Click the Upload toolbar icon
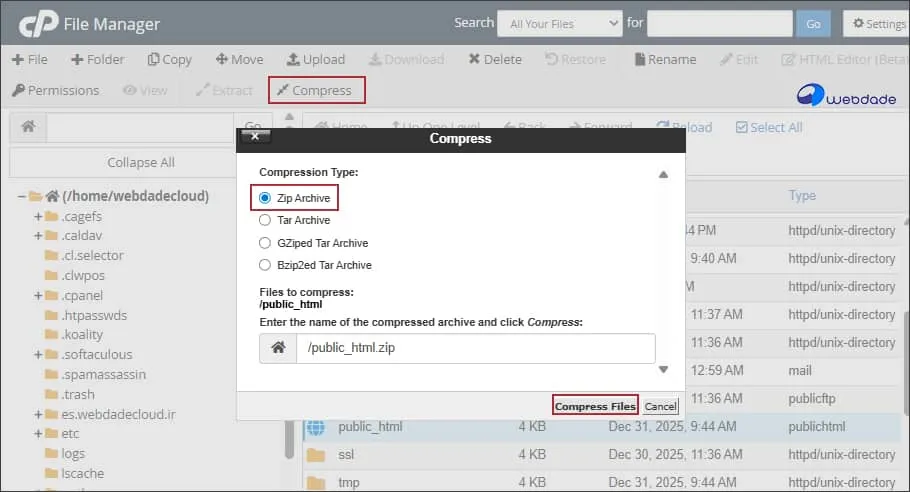Viewport: 910px width, 492px height. pos(293,60)
